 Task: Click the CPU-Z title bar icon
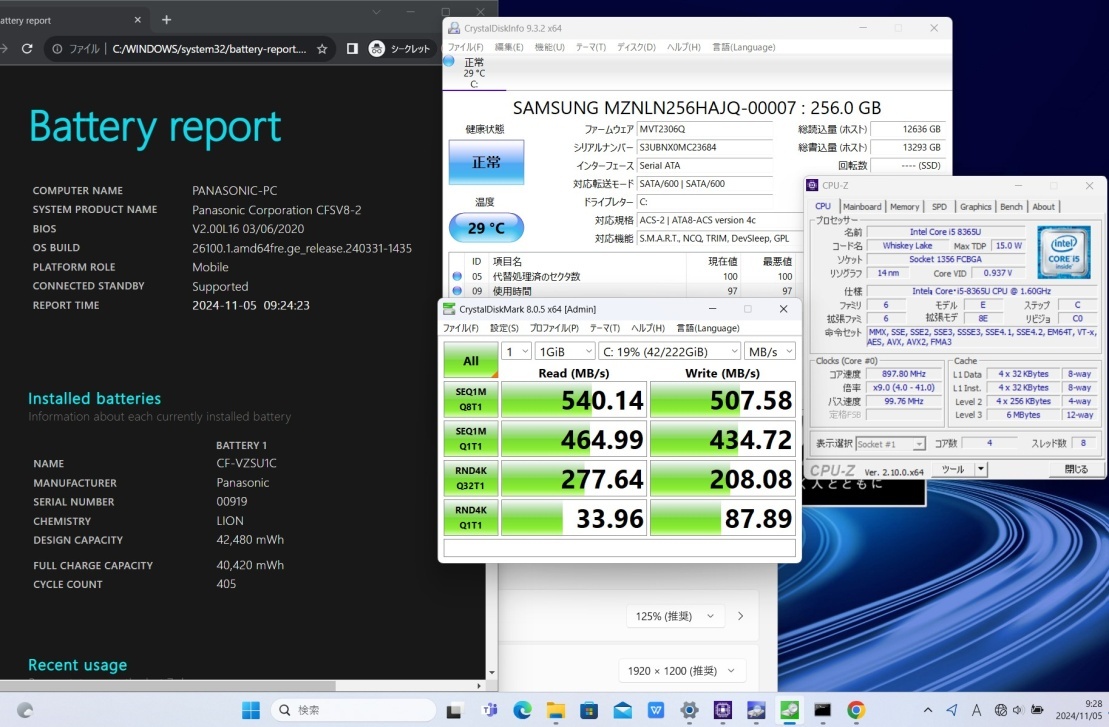click(813, 185)
